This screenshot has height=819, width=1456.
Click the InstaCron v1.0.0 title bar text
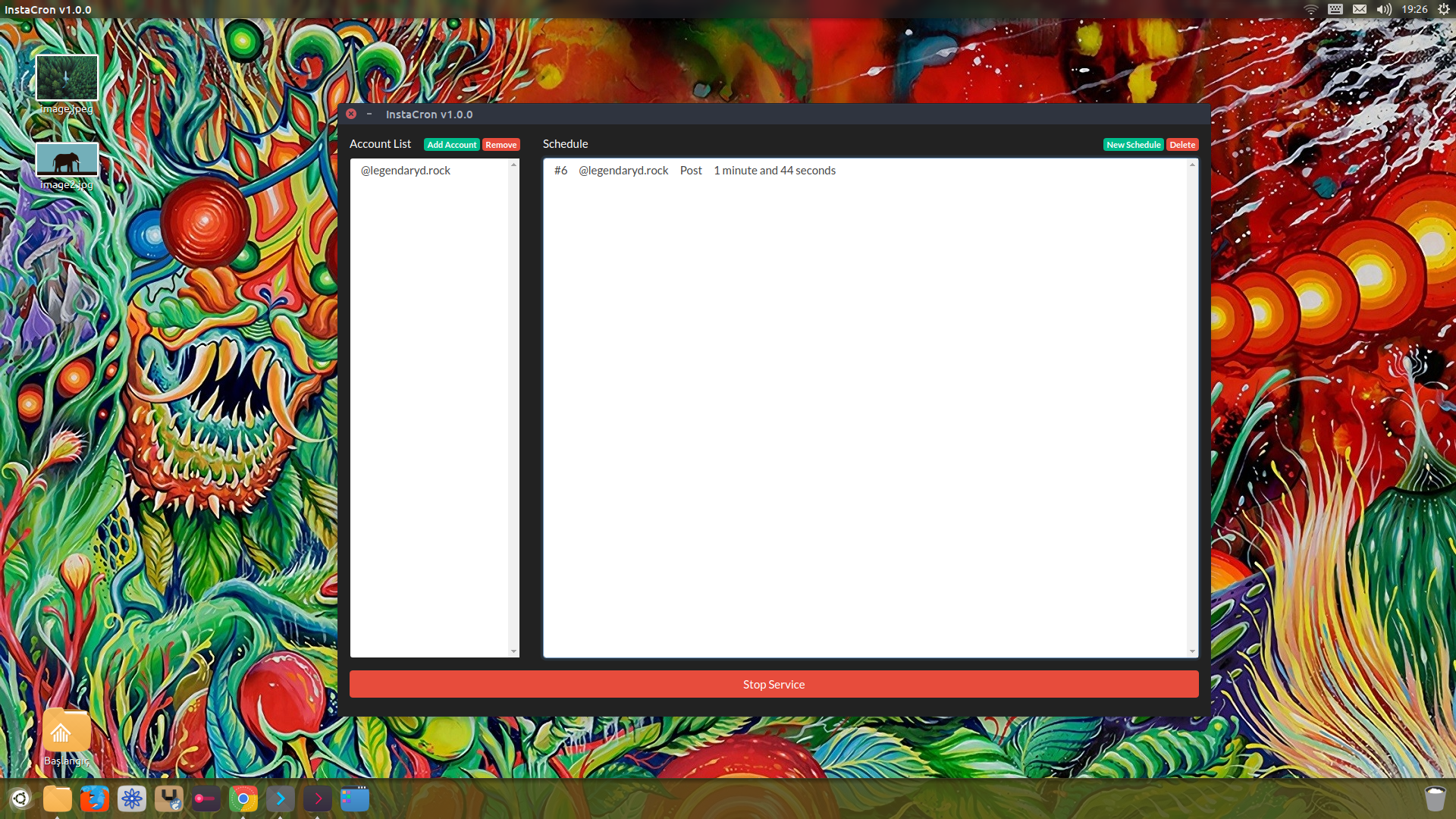click(429, 115)
